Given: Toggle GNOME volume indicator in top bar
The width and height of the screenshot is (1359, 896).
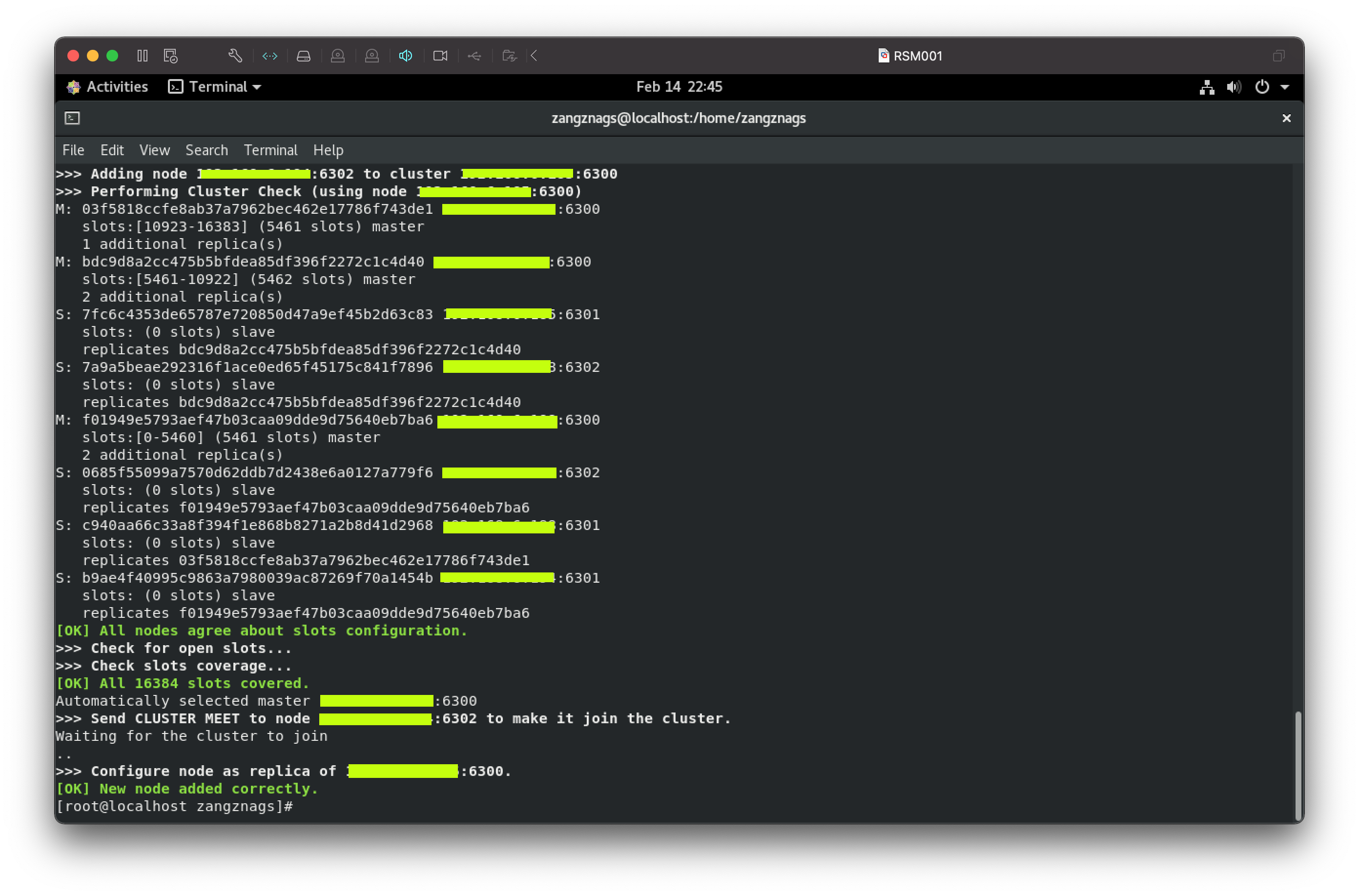Looking at the screenshot, I should click(1234, 87).
